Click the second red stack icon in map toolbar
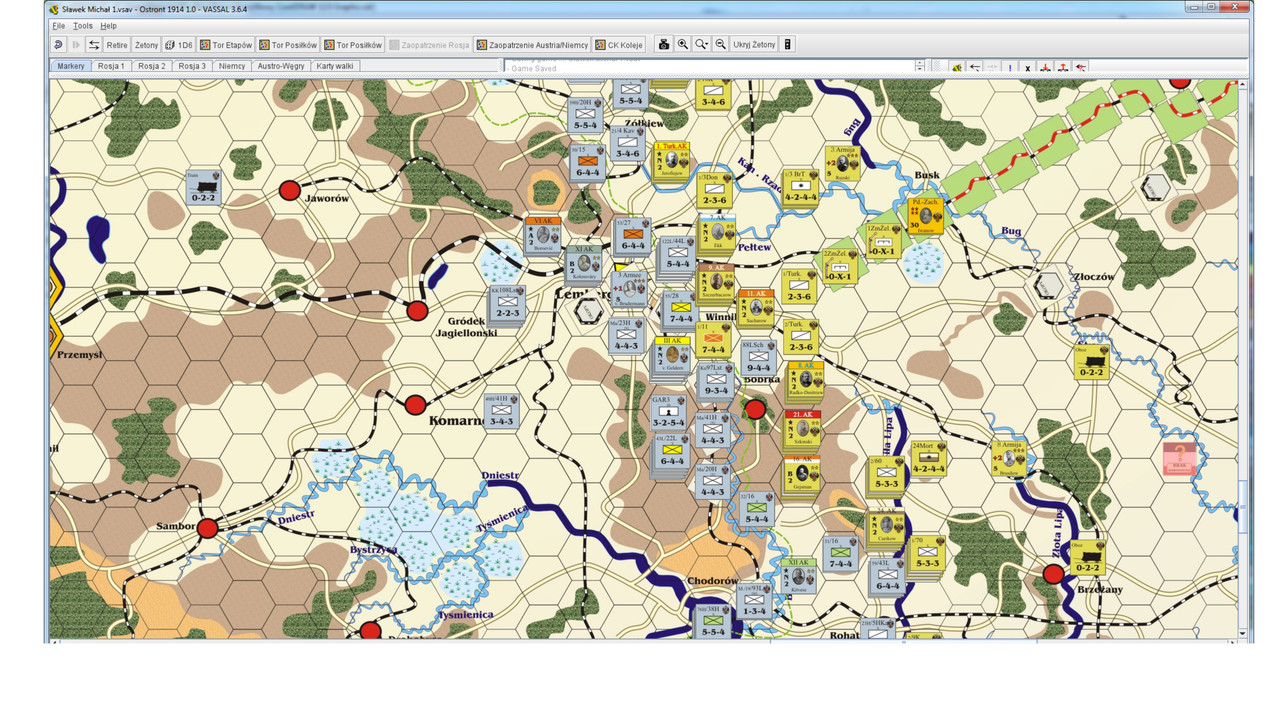This screenshot has width=1280, height=719. click(x=1063, y=67)
